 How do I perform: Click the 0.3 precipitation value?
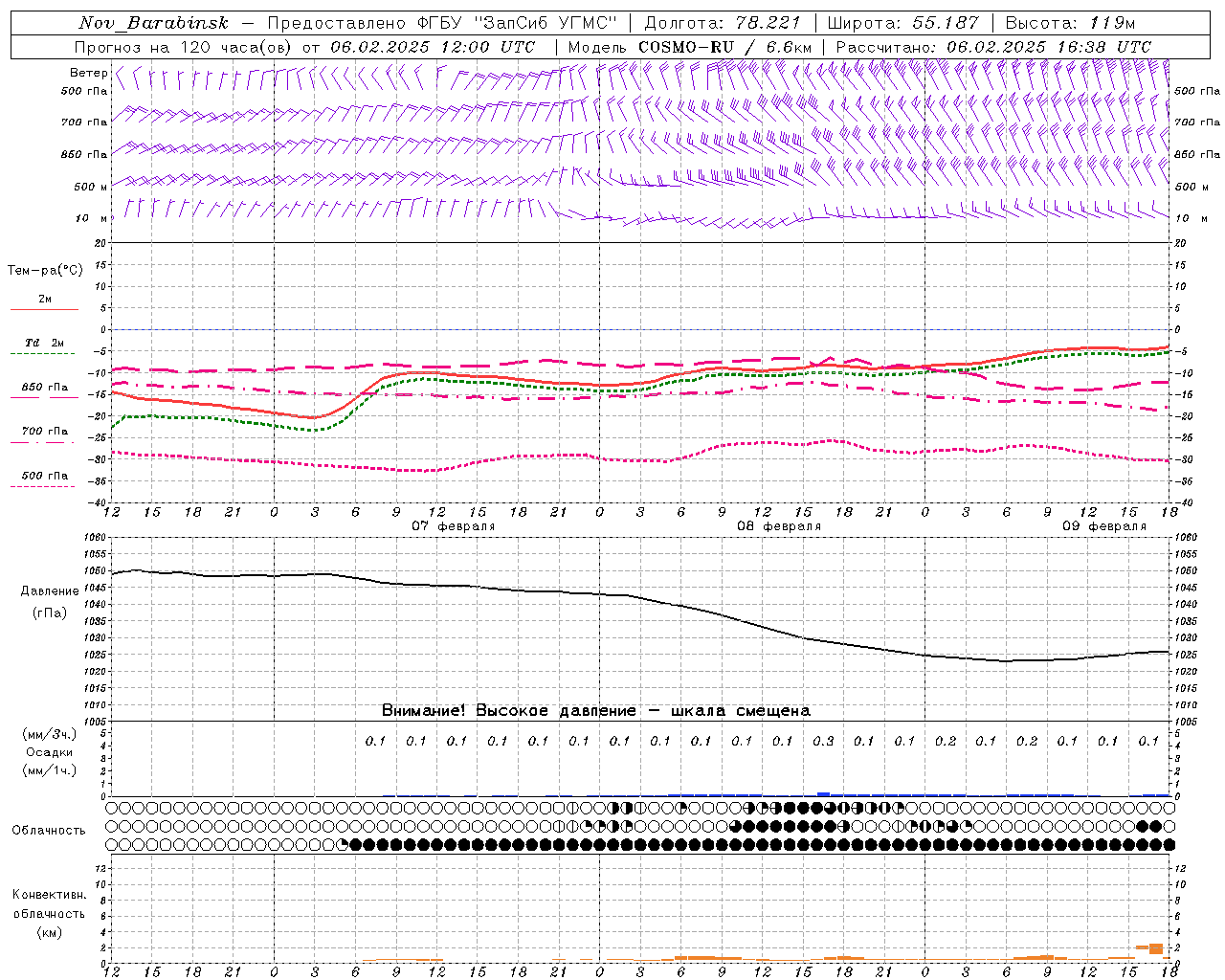click(x=823, y=741)
